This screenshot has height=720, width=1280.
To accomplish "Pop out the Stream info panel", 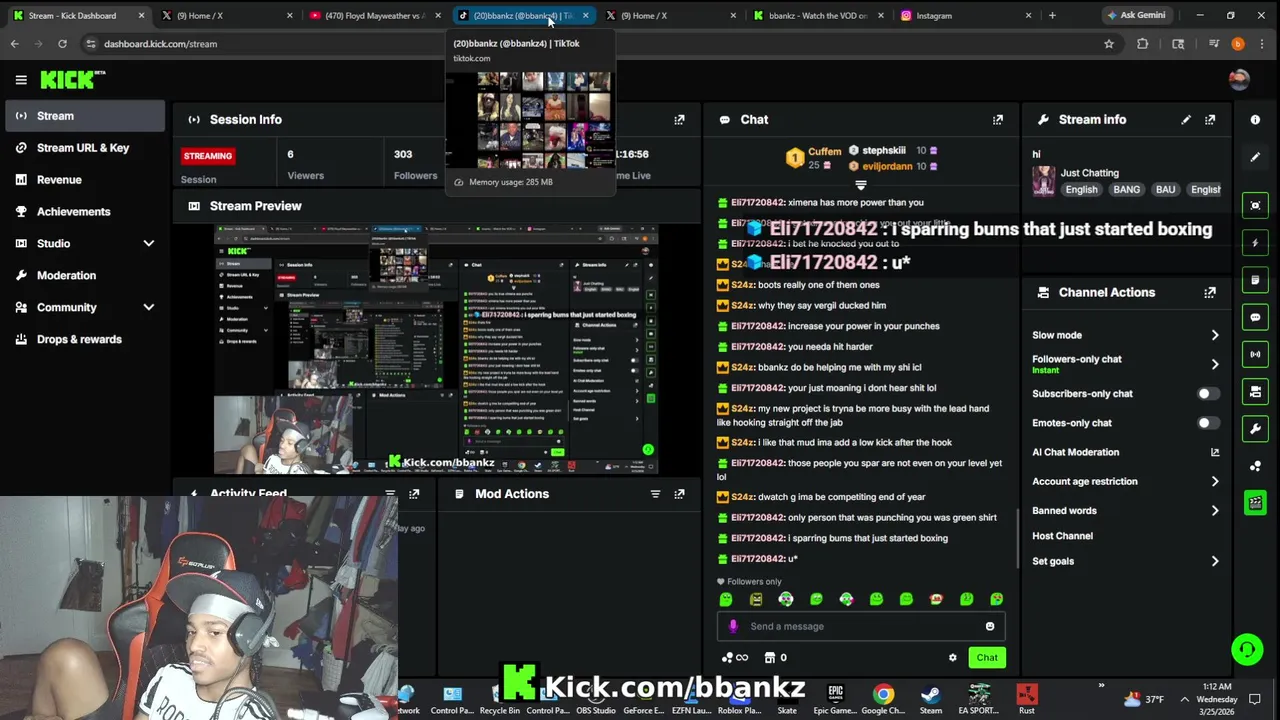I will pos(1210,119).
